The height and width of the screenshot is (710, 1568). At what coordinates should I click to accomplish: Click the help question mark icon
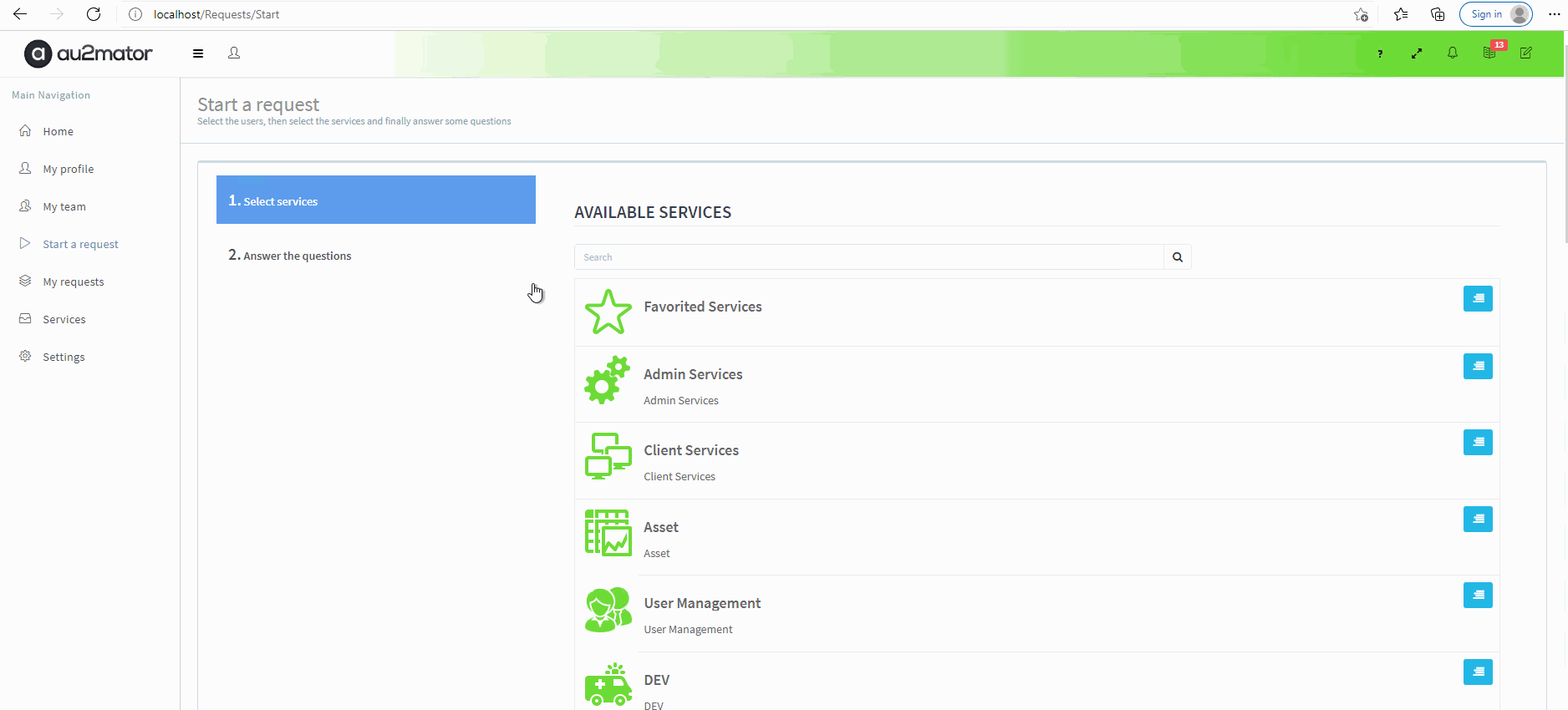(1380, 53)
